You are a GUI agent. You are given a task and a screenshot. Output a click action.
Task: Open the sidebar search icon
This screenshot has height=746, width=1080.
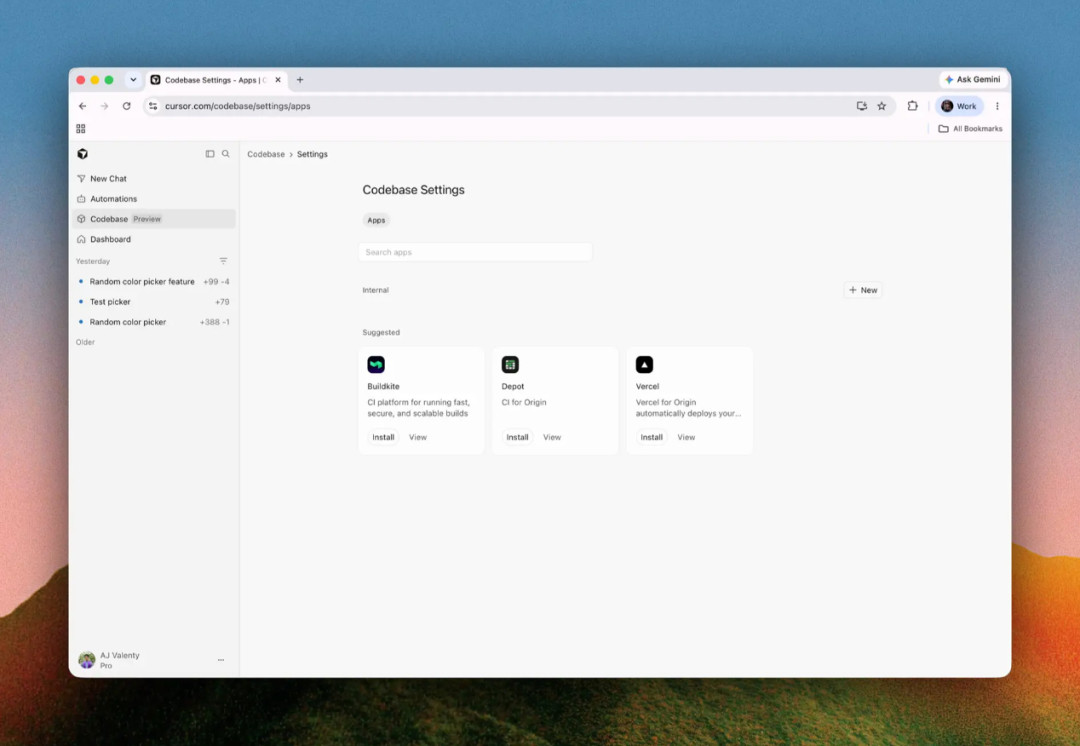click(226, 154)
